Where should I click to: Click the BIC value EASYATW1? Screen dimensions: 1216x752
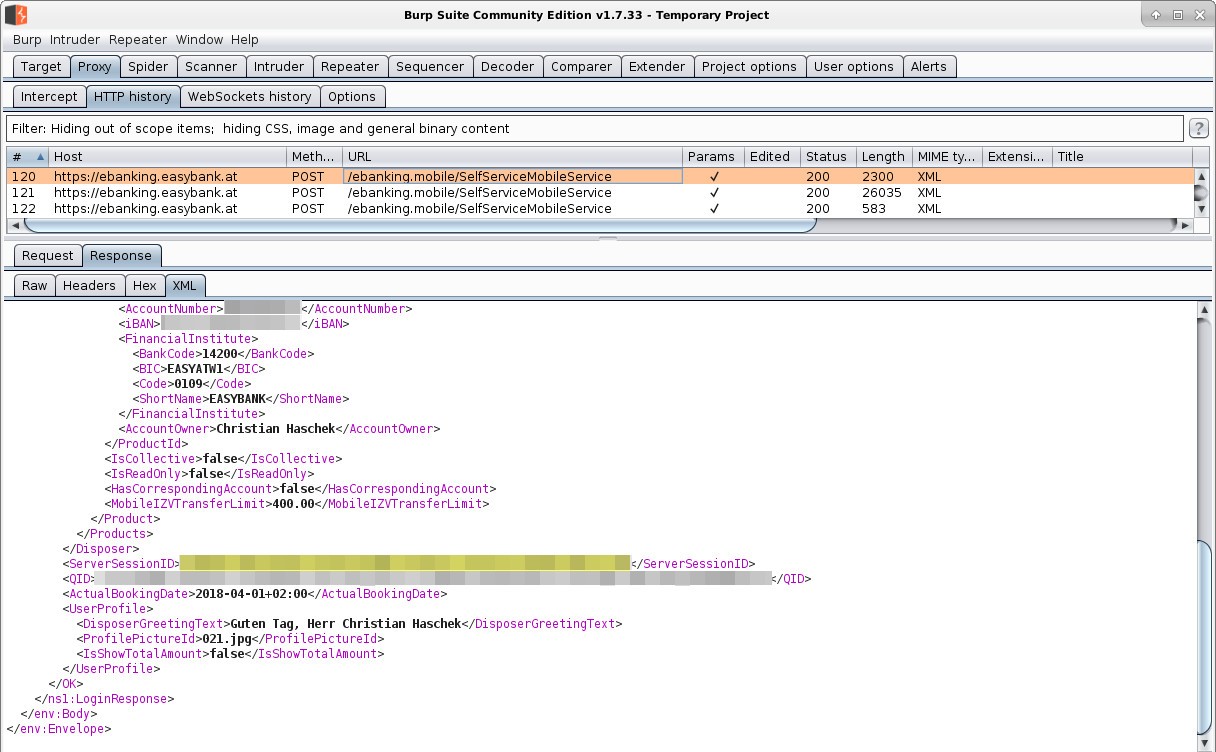[x=195, y=369]
